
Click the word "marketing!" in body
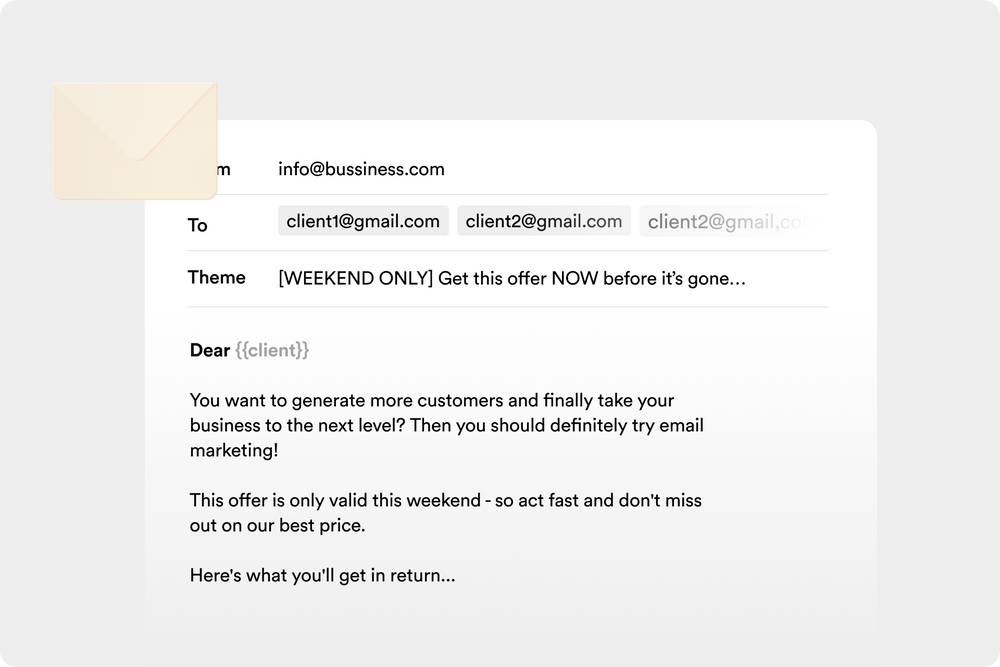coord(234,451)
